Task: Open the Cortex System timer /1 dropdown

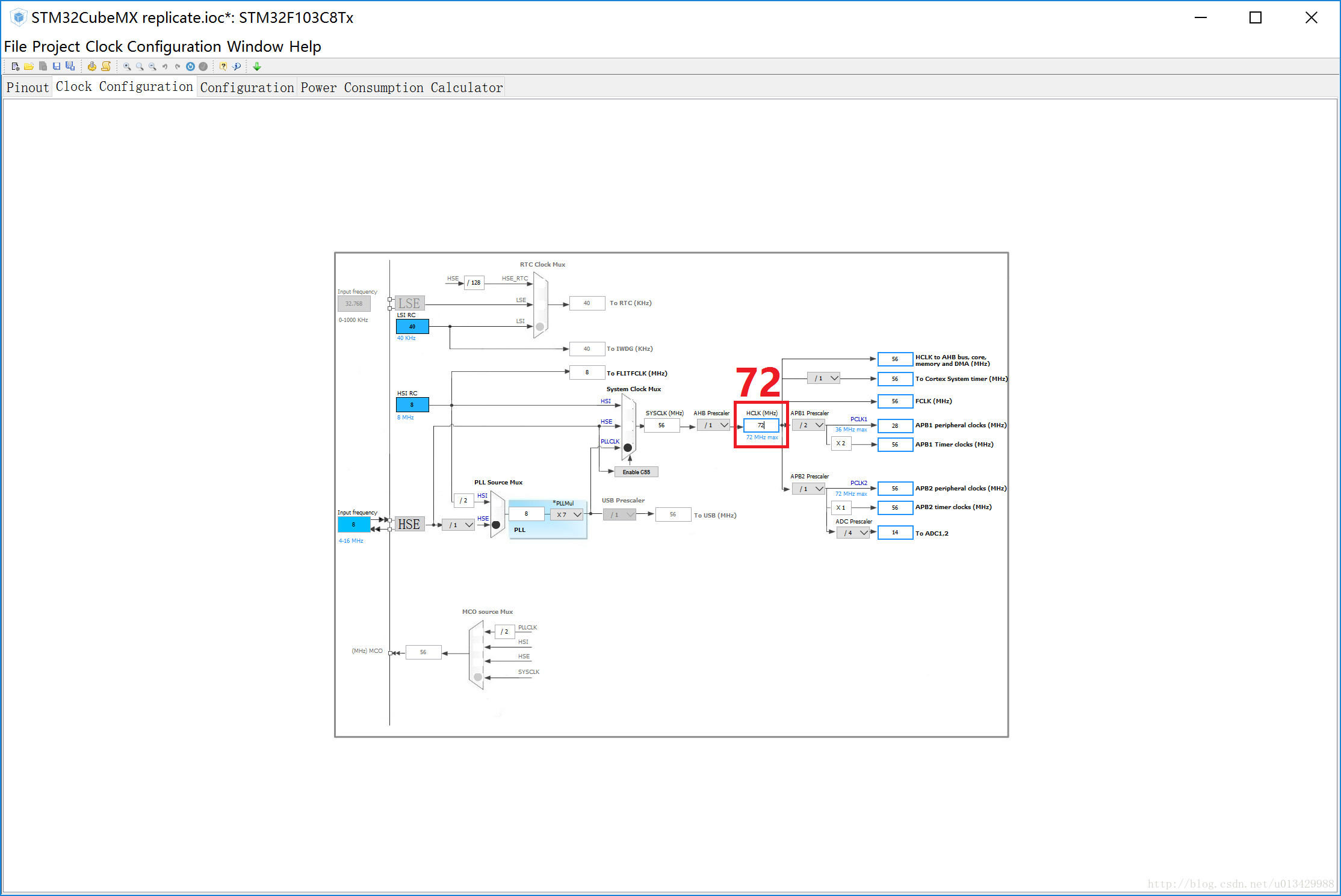Action: tap(824, 378)
